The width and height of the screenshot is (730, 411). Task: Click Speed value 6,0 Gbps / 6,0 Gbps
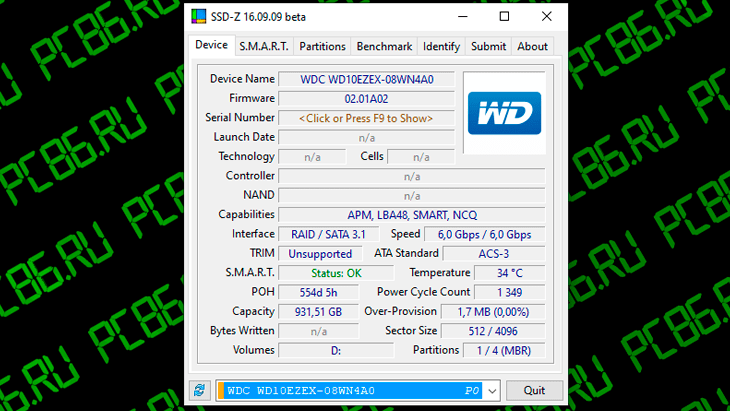click(x=484, y=235)
